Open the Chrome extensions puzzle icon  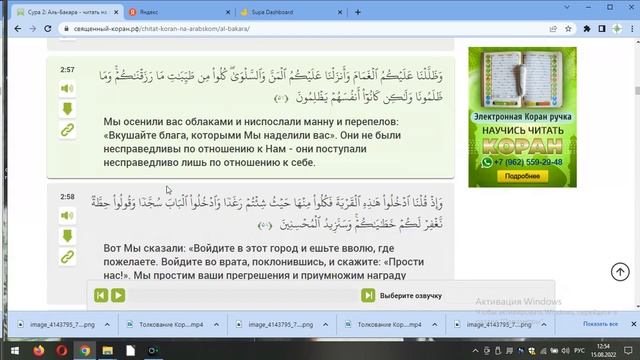point(587,29)
